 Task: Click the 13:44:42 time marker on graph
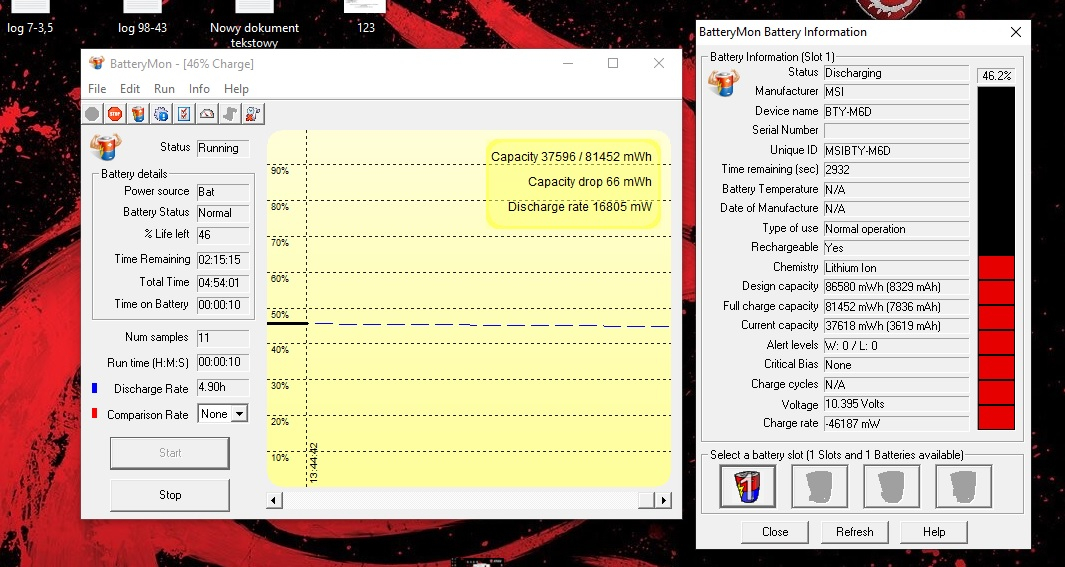(314, 463)
